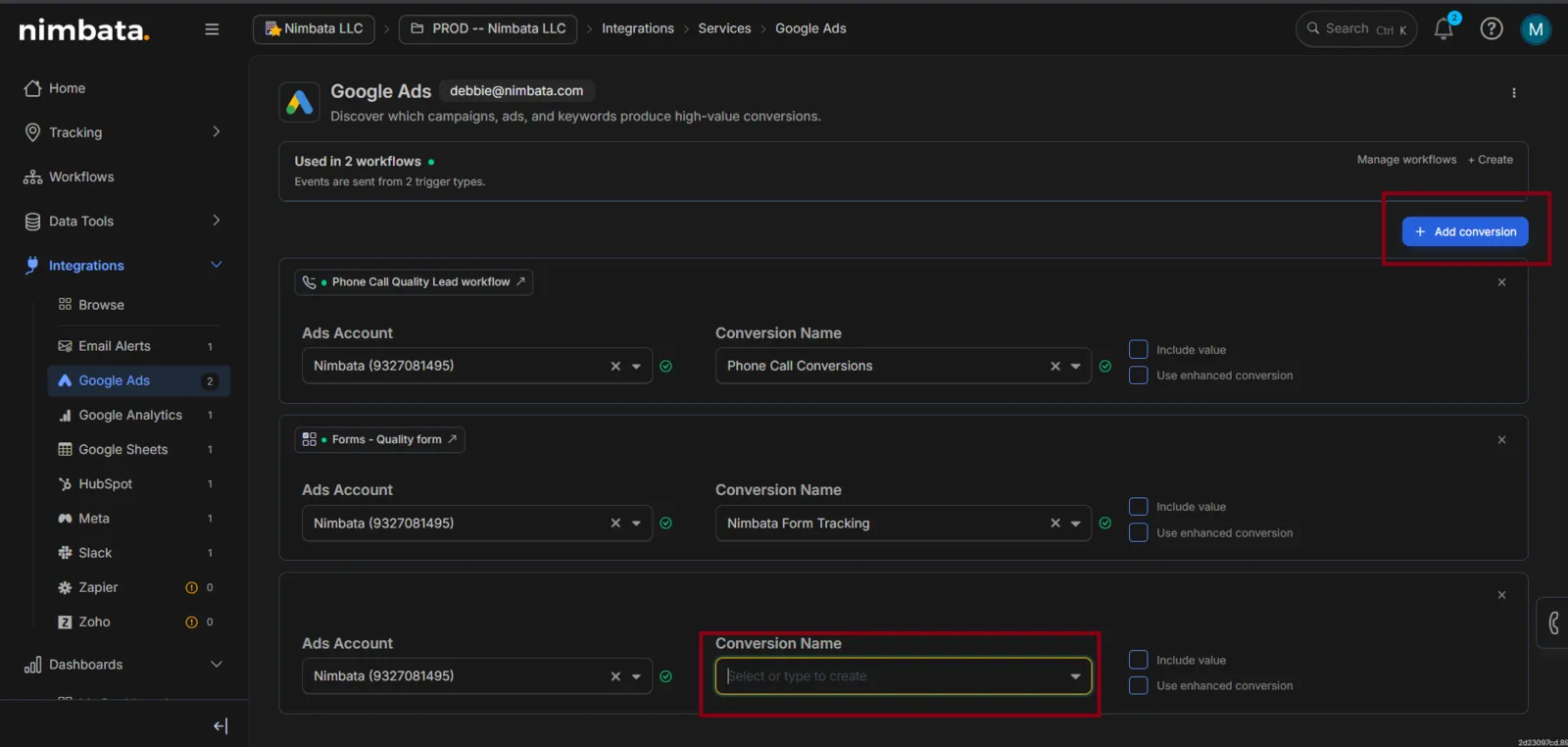Collapse the sidebar with the arrow icon

coord(220,726)
